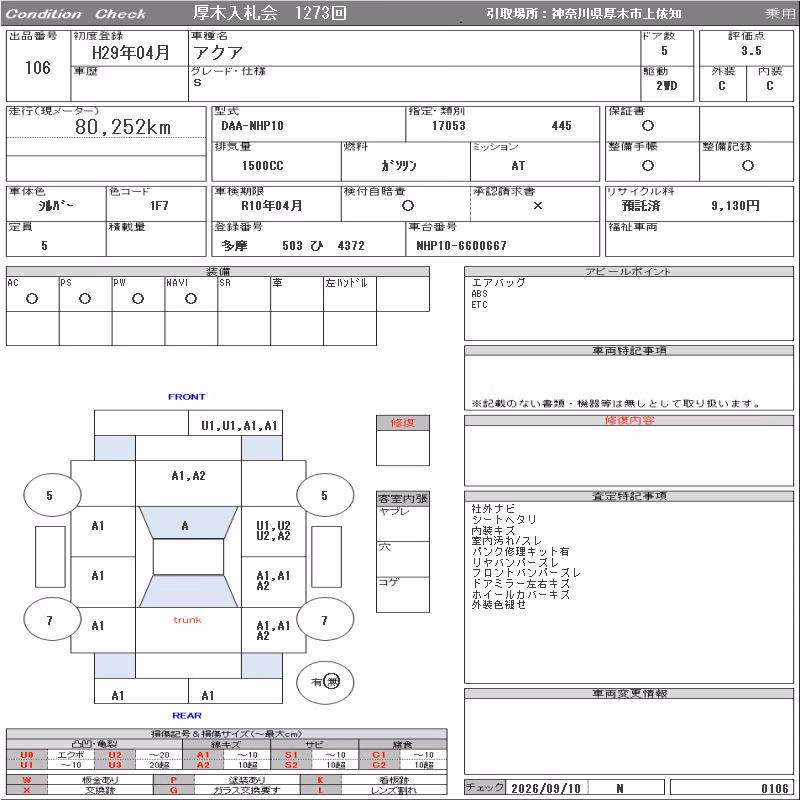Click the spare tire 有/無 indicator
Screen dimensions: 800x800
click(325, 682)
